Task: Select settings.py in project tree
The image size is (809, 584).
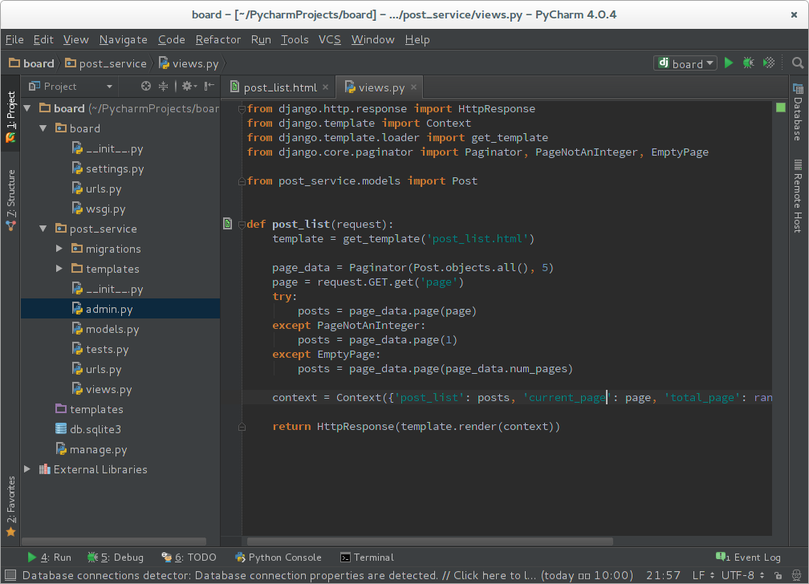Action: (x=108, y=168)
